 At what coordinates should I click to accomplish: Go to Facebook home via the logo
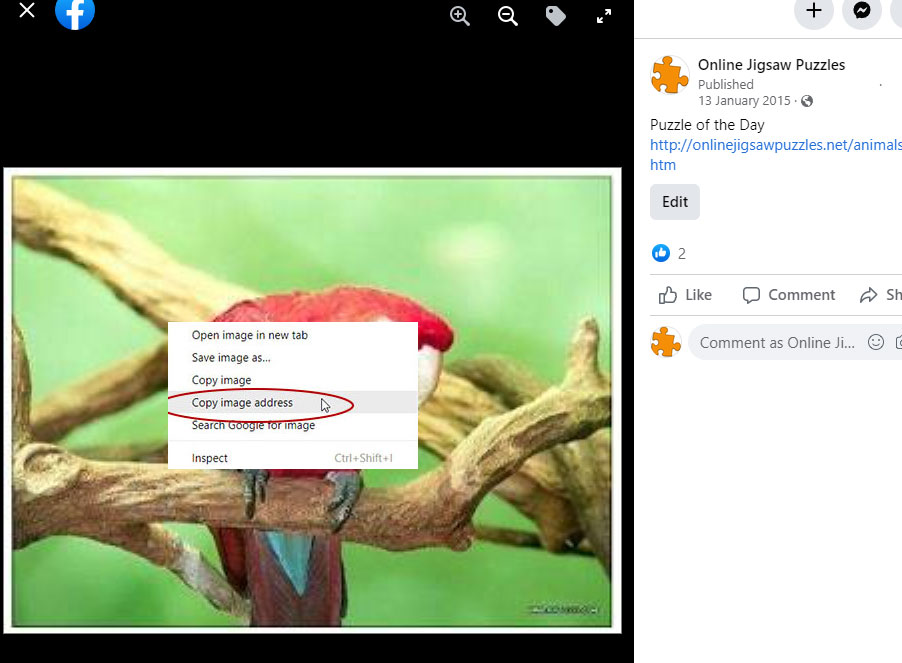(74, 15)
